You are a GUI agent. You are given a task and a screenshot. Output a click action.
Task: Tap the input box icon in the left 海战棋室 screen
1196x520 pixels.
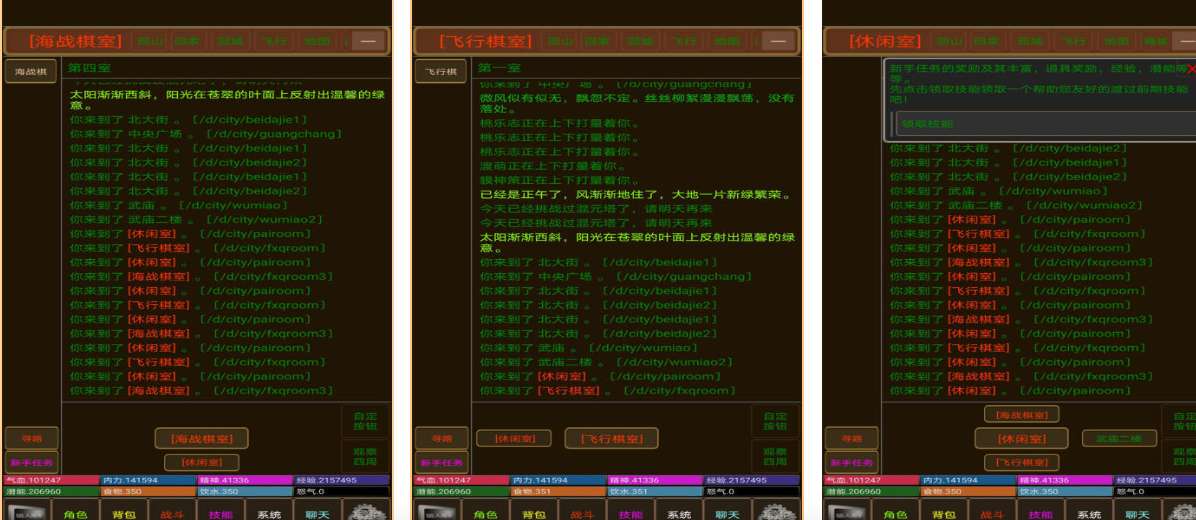point(27,512)
